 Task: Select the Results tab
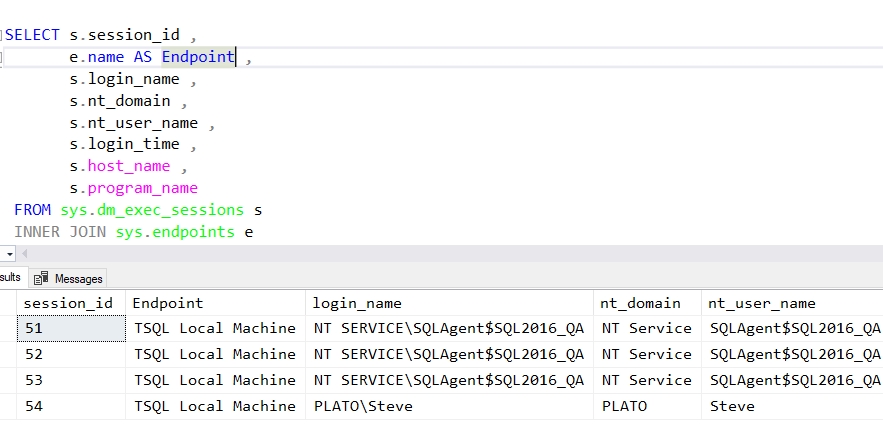10,277
